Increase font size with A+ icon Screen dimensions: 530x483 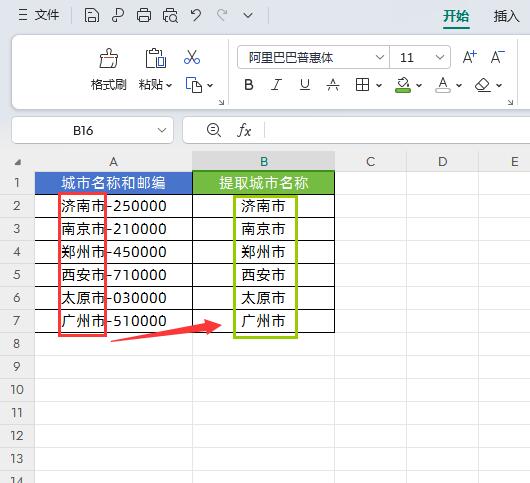(469, 57)
